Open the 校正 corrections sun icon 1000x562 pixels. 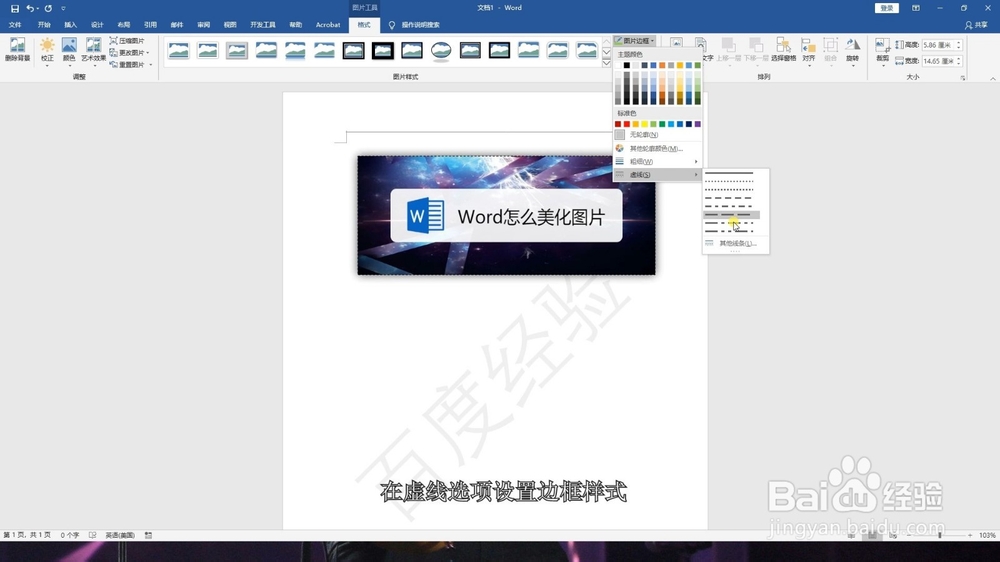pyautogui.click(x=47, y=51)
